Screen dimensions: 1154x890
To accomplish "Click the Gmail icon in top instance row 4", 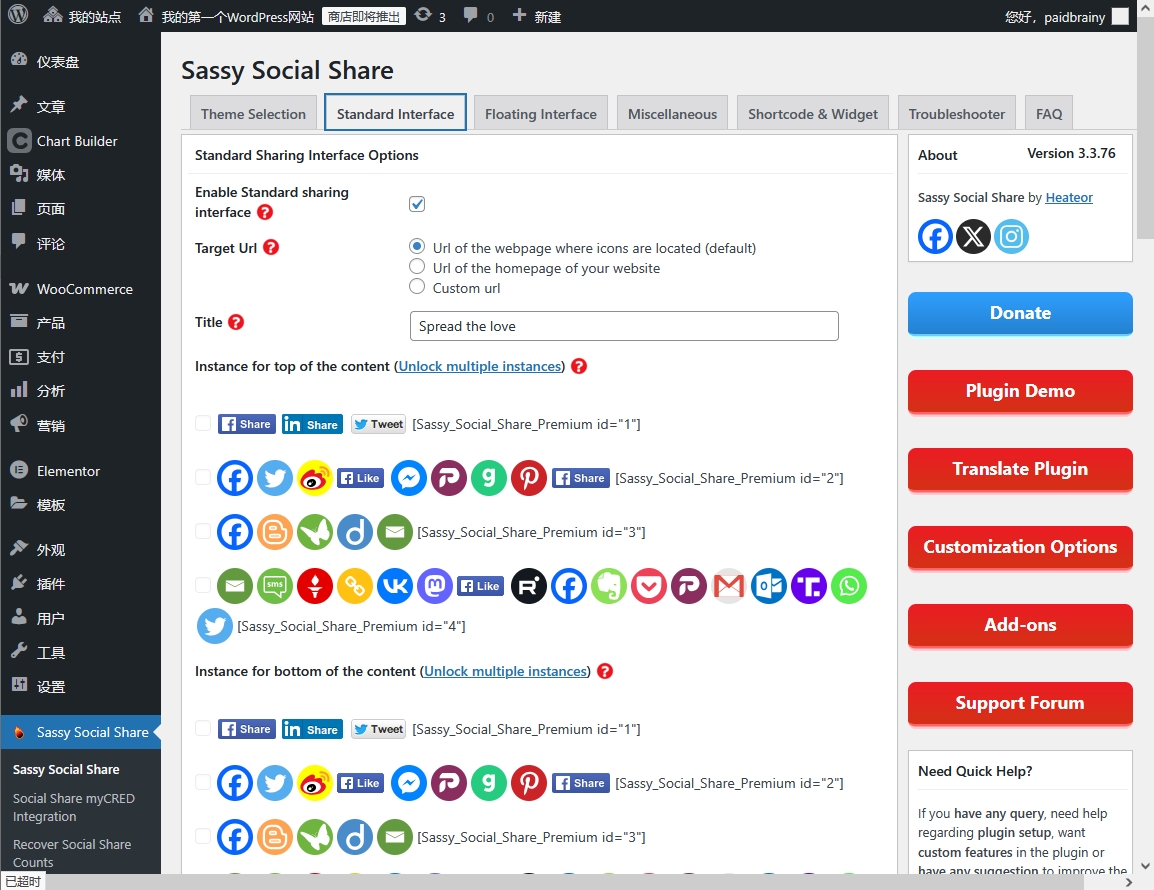I will [x=729, y=586].
